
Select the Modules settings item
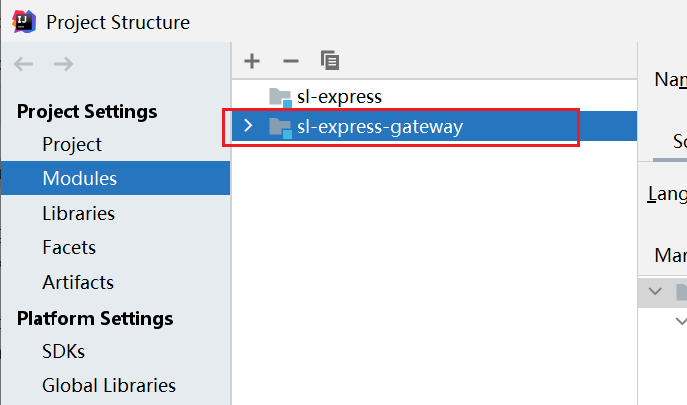116,178
